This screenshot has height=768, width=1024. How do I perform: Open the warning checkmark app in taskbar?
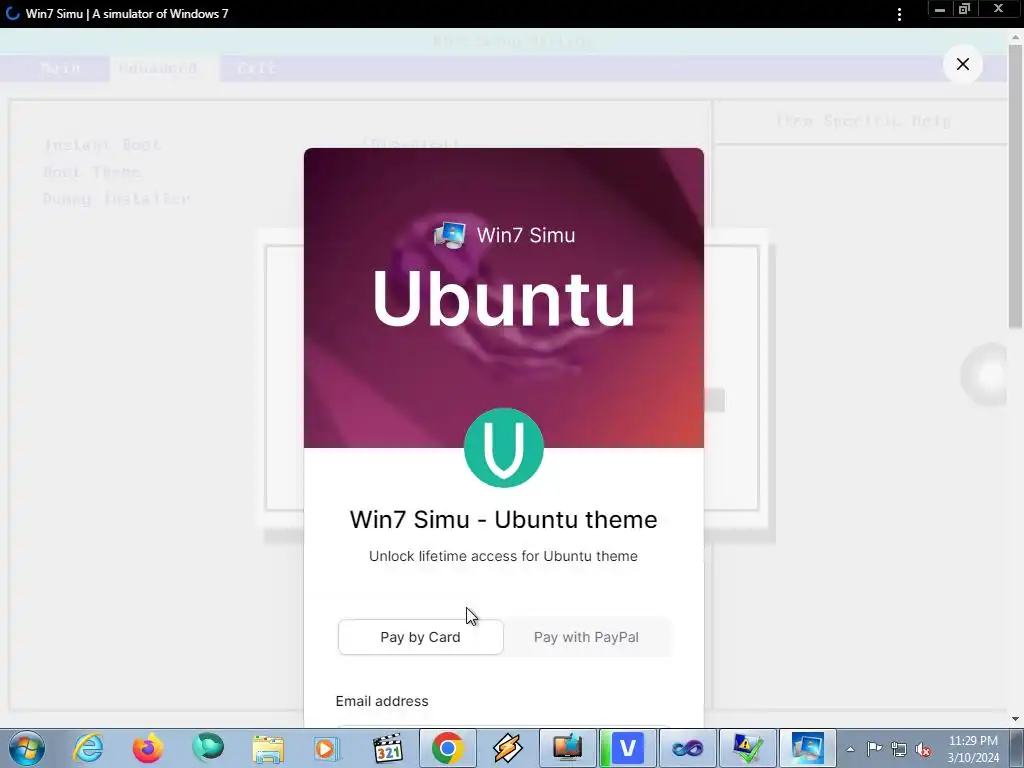(x=748, y=748)
